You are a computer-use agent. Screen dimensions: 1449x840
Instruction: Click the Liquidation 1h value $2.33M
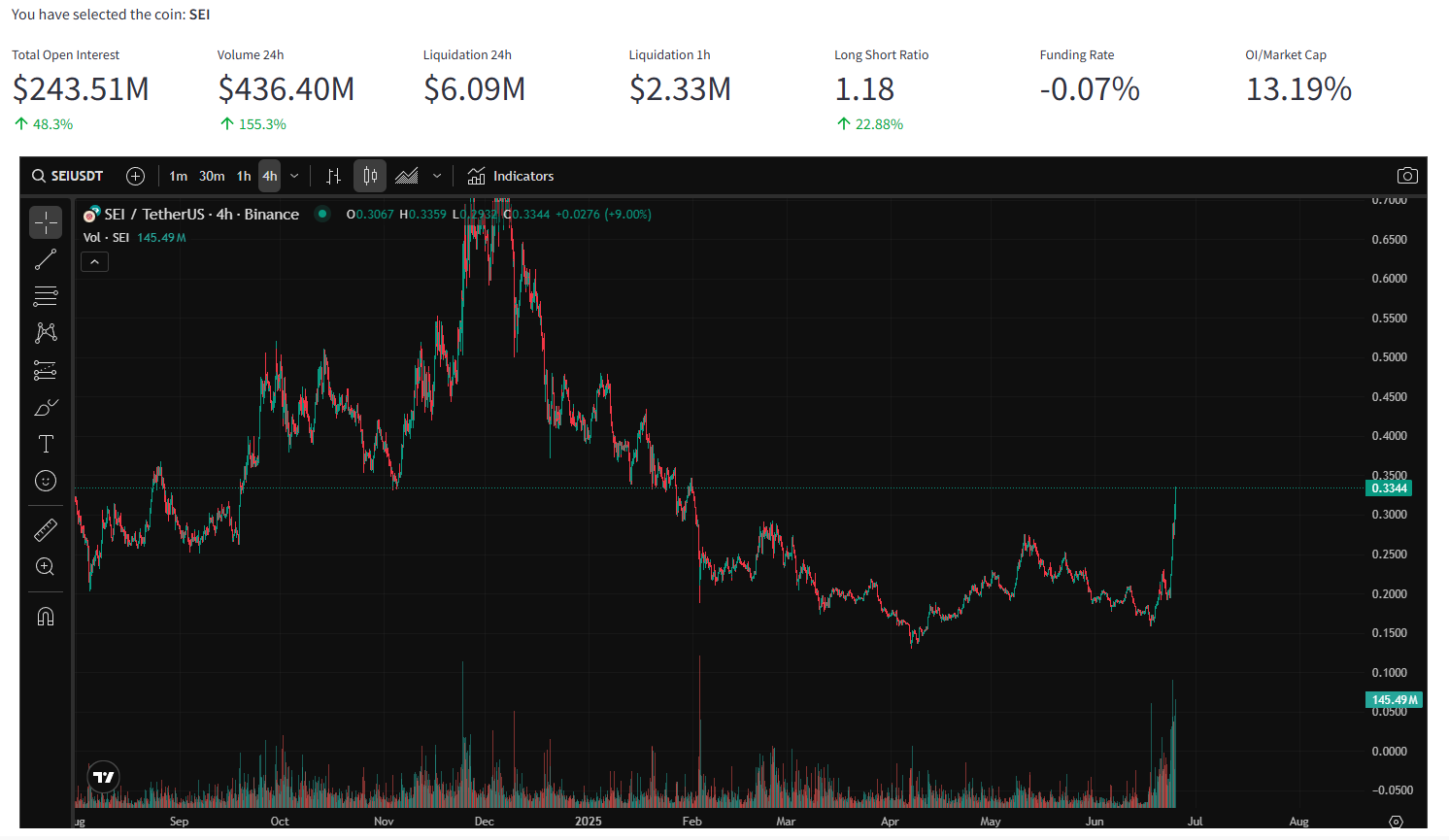[680, 89]
